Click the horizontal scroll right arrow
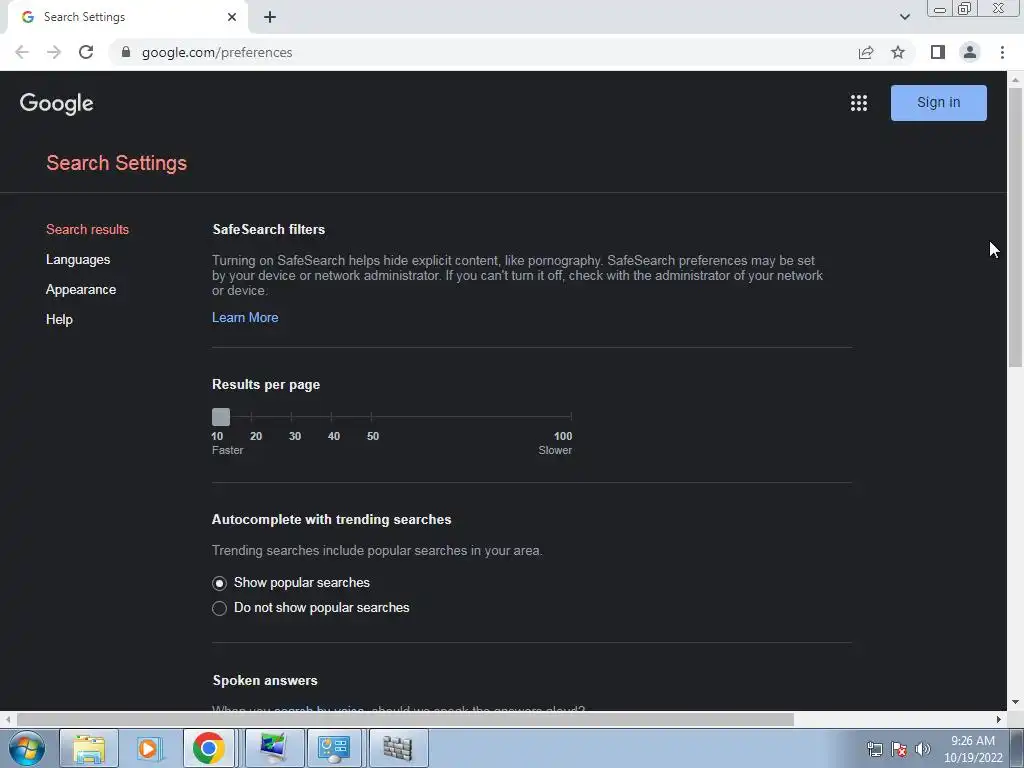The height and width of the screenshot is (768, 1024). [x=999, y=720]
